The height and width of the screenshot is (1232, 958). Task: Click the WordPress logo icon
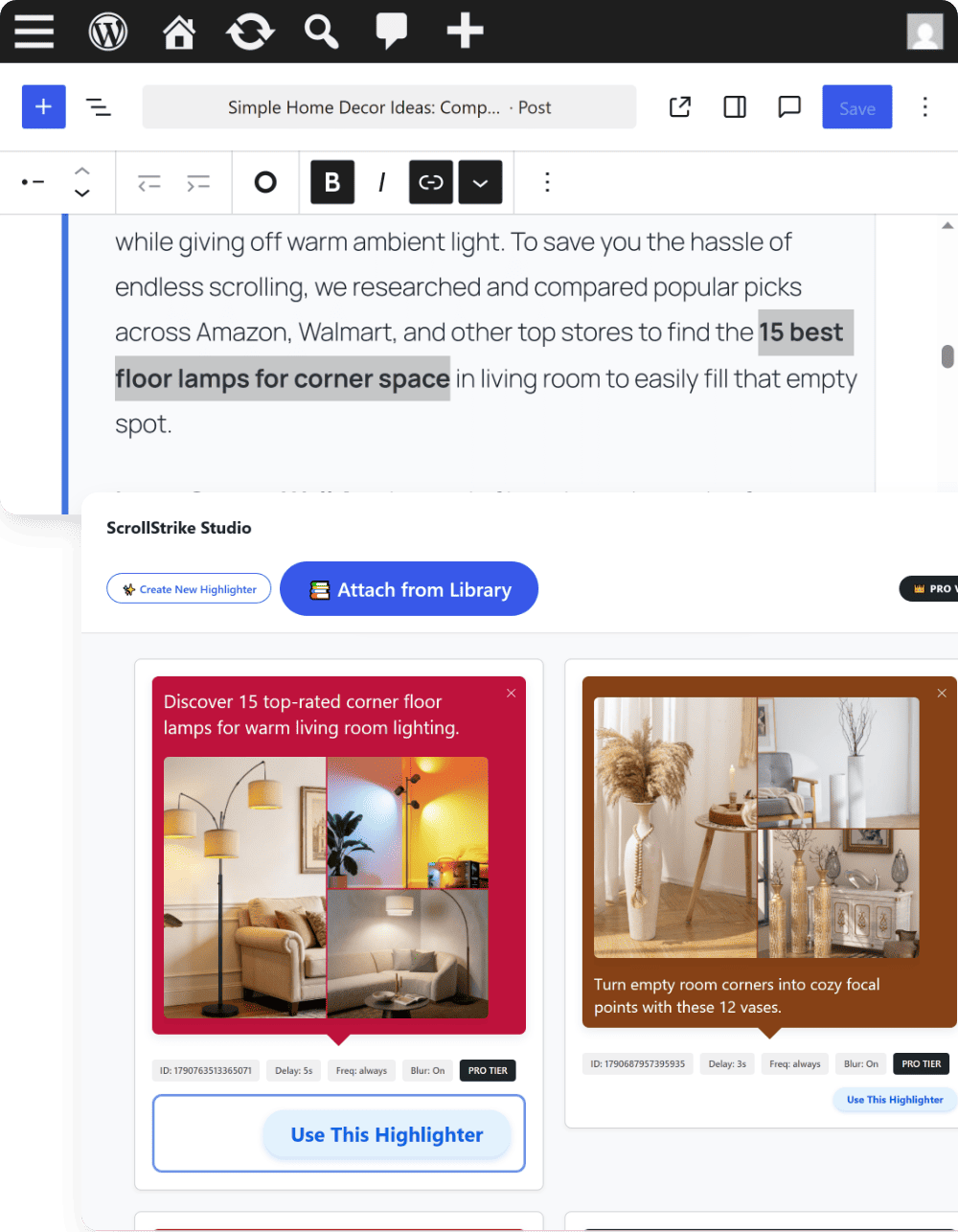pos(108,31)
